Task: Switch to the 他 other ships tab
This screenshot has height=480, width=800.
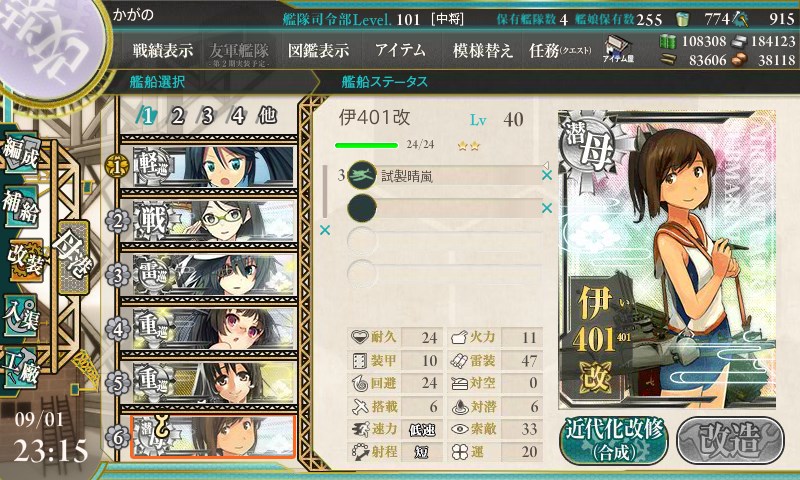Action: (x=267, y=116)
